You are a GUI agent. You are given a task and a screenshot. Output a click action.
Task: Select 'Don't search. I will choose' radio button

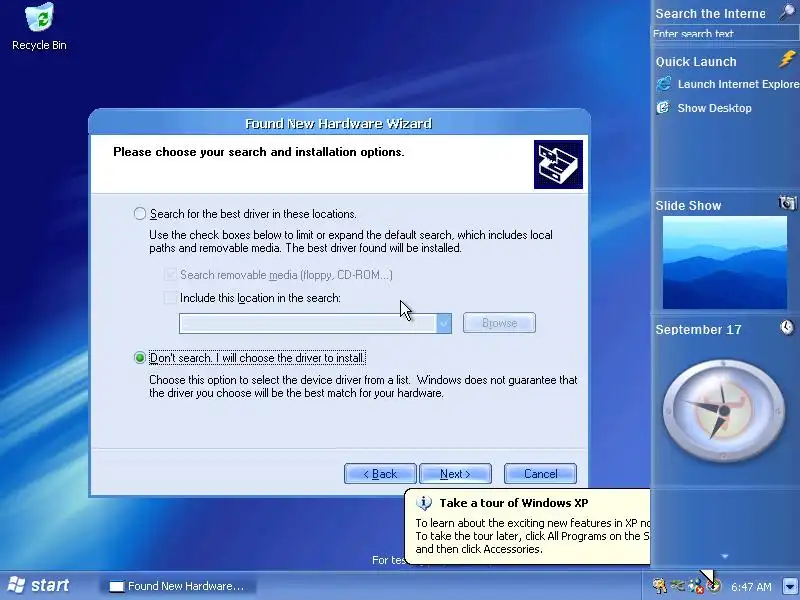pyautogui.click(x=140, y=358)
